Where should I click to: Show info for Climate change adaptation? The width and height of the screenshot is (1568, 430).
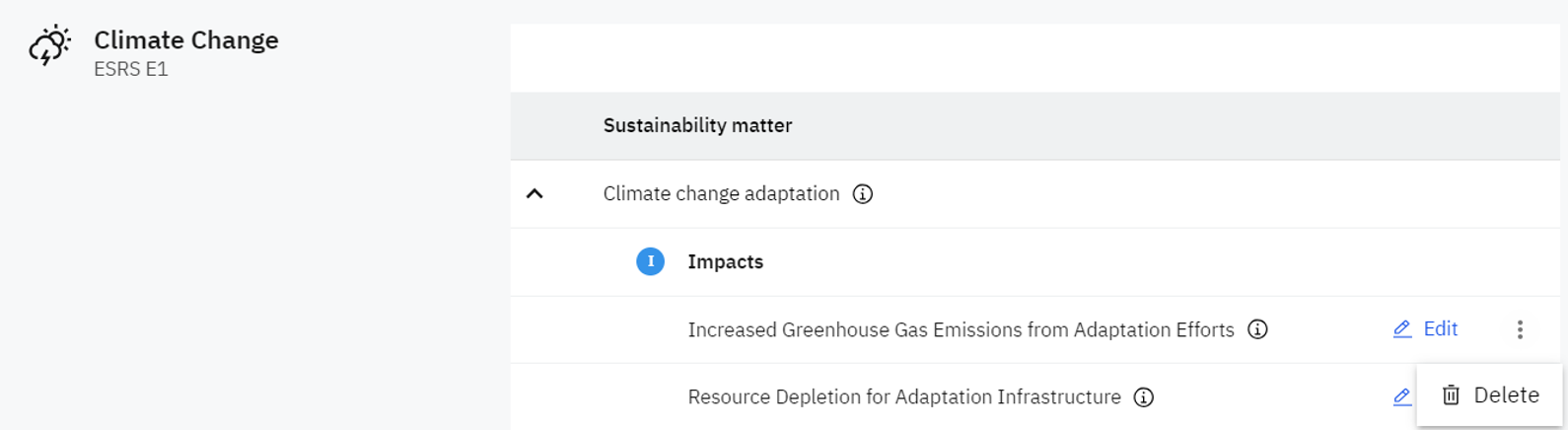(863, 194)
